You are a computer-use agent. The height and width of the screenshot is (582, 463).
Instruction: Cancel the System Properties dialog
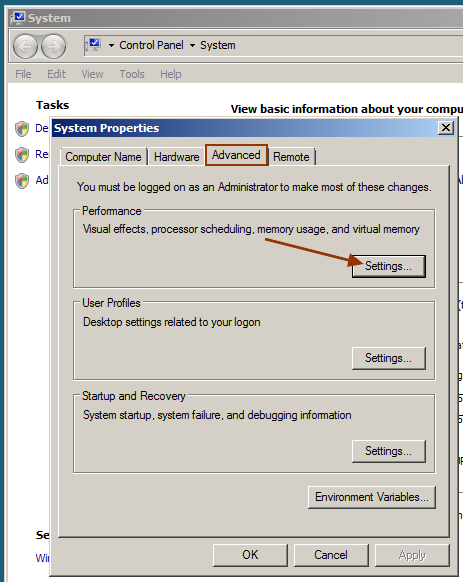331,555
